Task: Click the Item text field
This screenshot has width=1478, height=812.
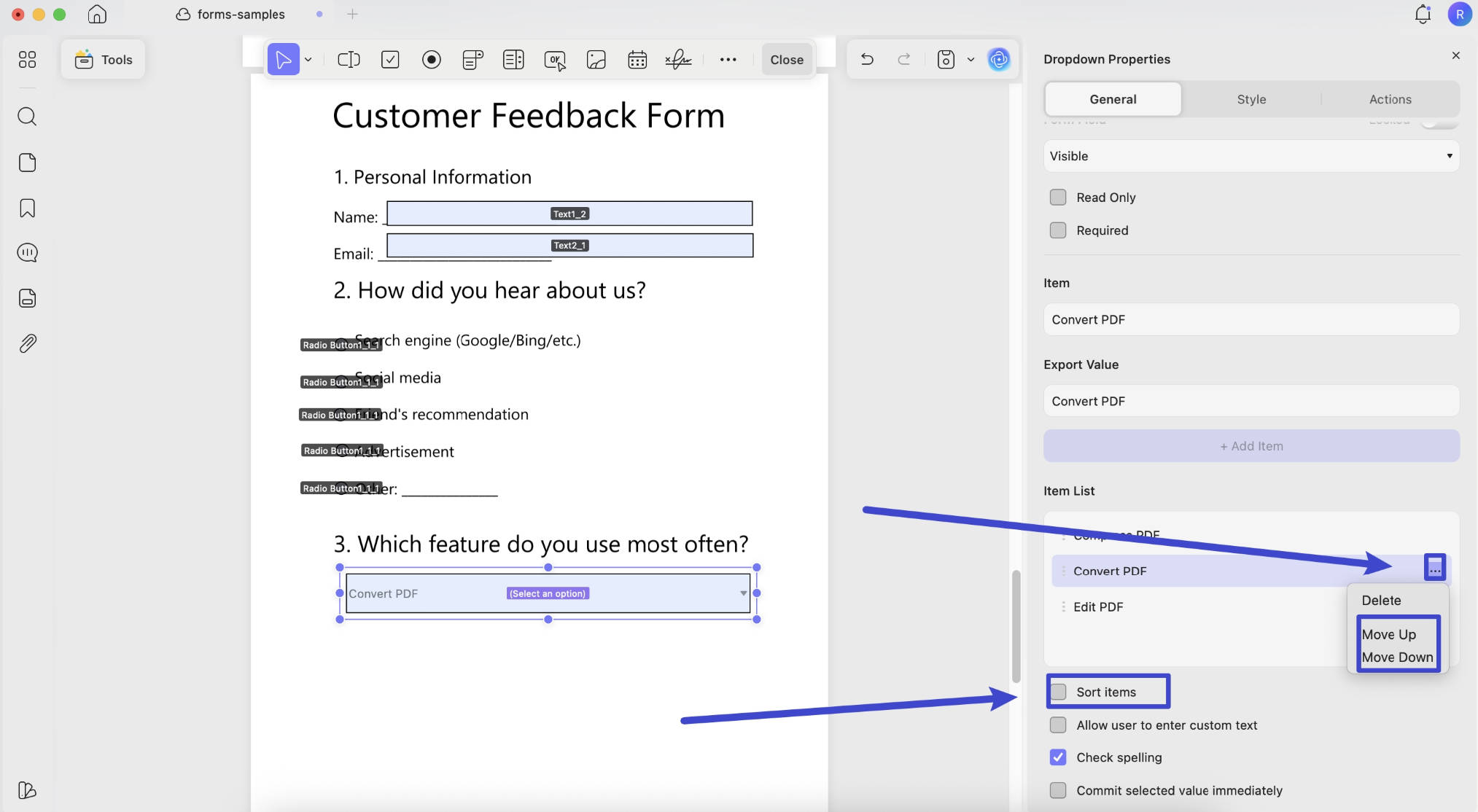Action: click(1251, 319)
